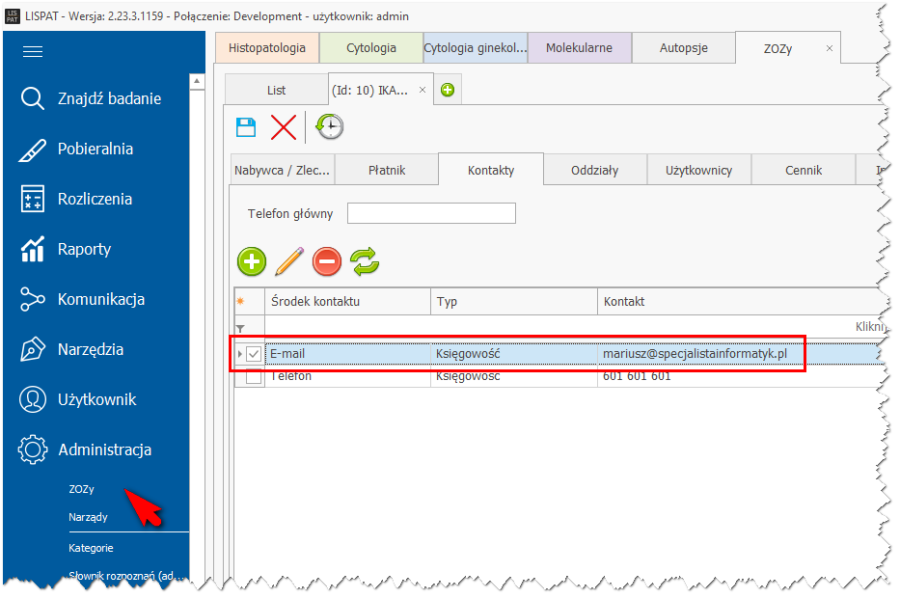Open the history clock icon

click(x=330, y=127)
